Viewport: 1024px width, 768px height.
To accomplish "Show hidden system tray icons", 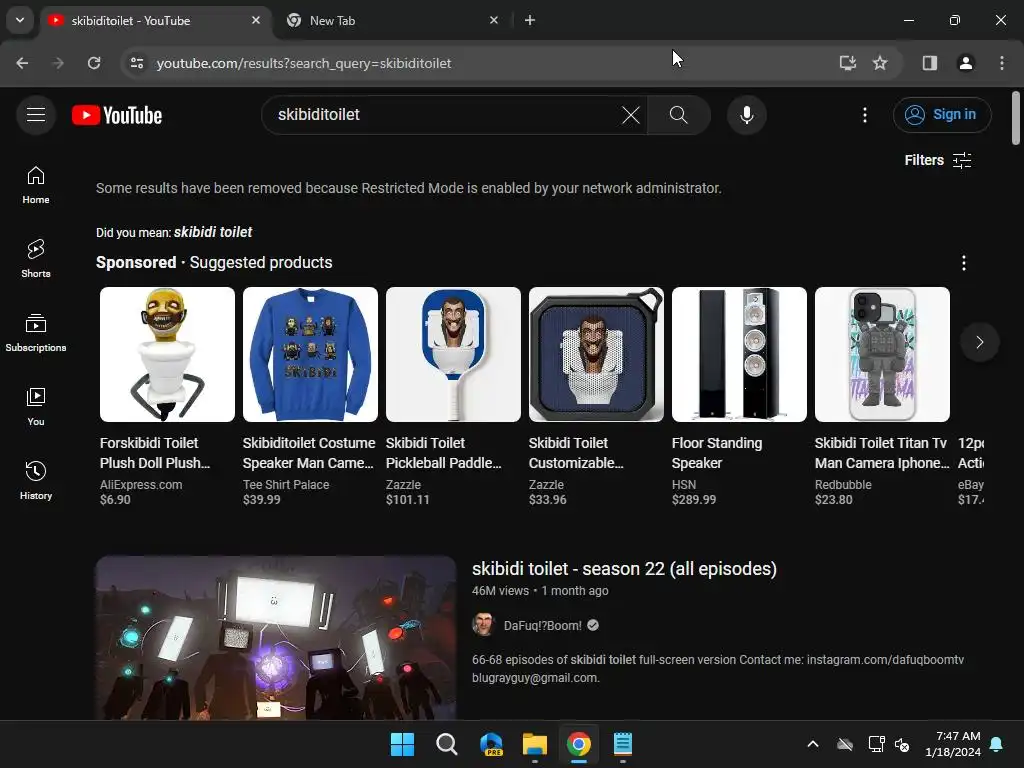I will 812,744.
